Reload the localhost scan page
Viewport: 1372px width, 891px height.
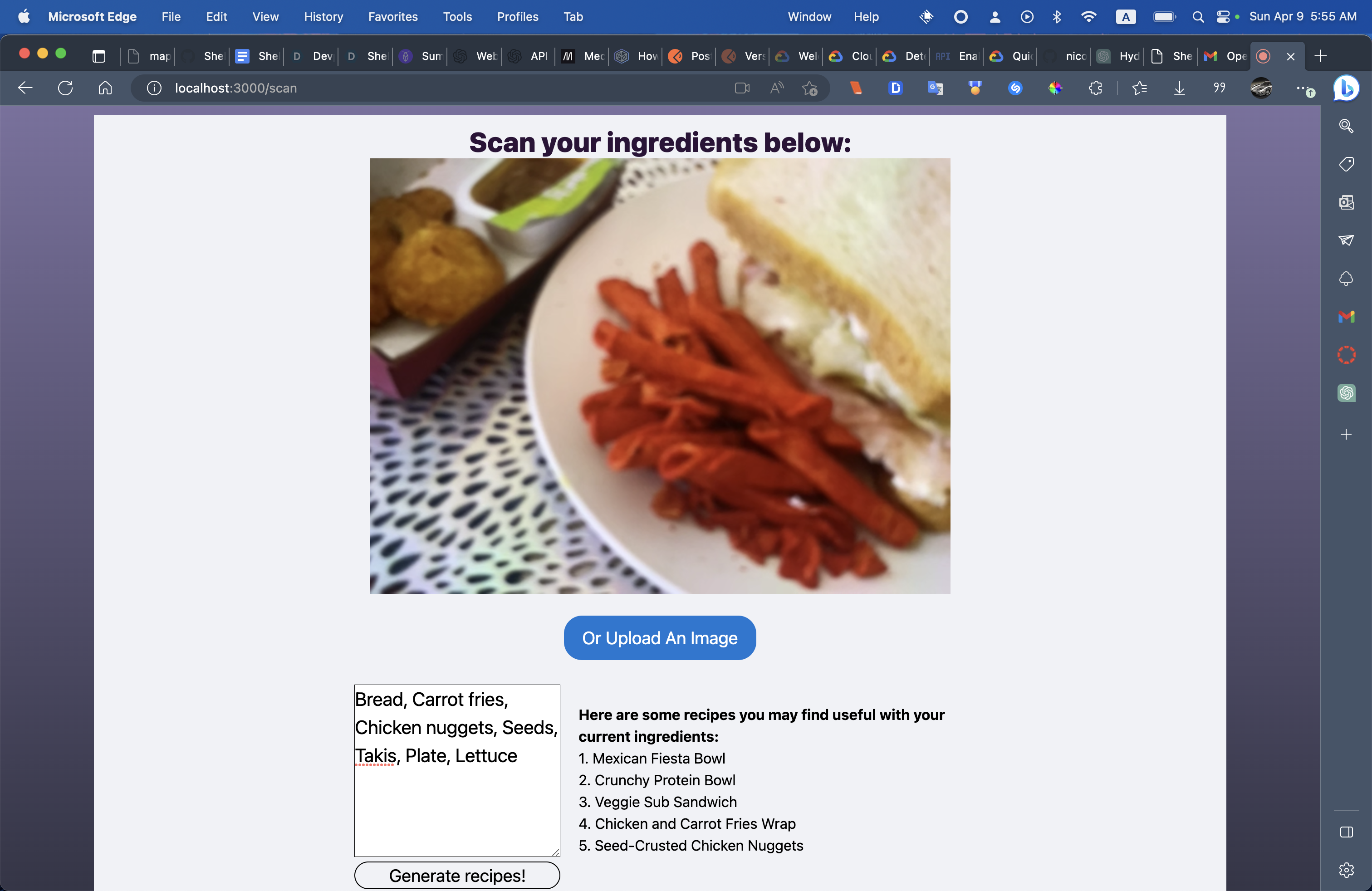click(x=65, y=88)
